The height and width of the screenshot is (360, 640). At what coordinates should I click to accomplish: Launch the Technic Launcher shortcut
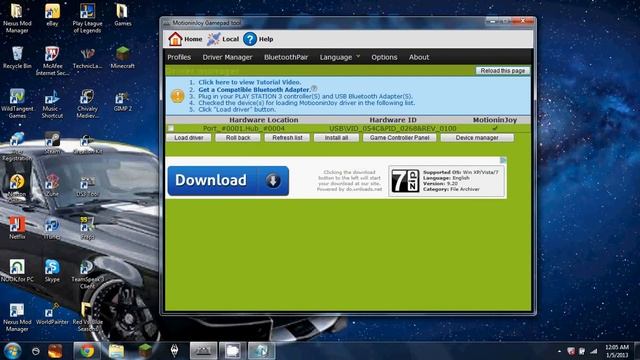point(87,57)
